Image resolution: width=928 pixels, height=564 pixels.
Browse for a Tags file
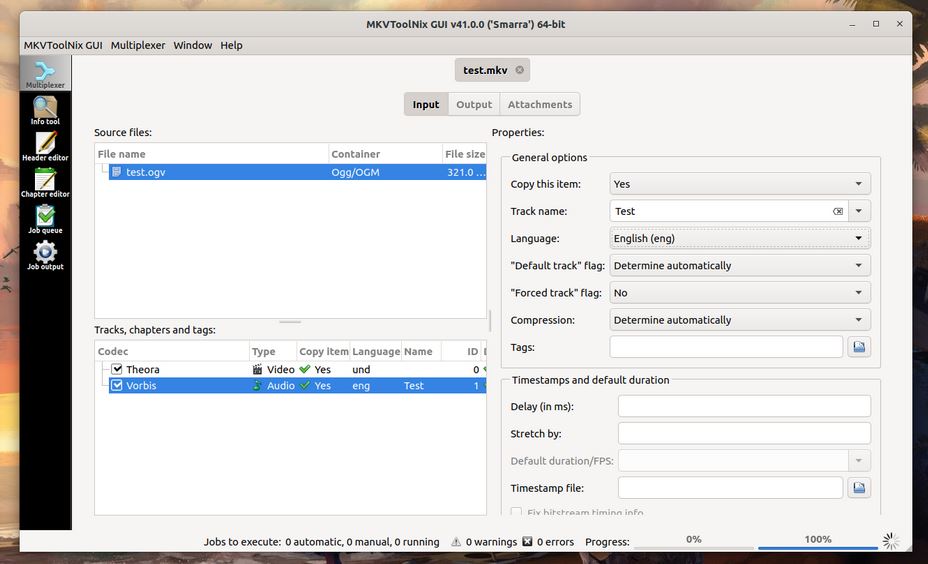click(859, 347)
